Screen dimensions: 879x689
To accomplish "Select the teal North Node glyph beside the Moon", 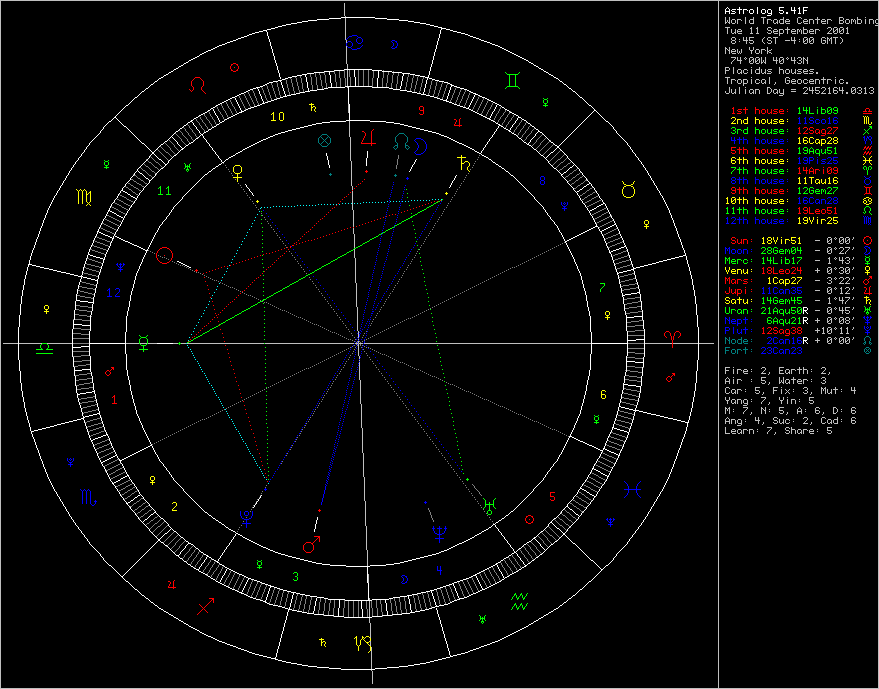I will click(402, 141).
